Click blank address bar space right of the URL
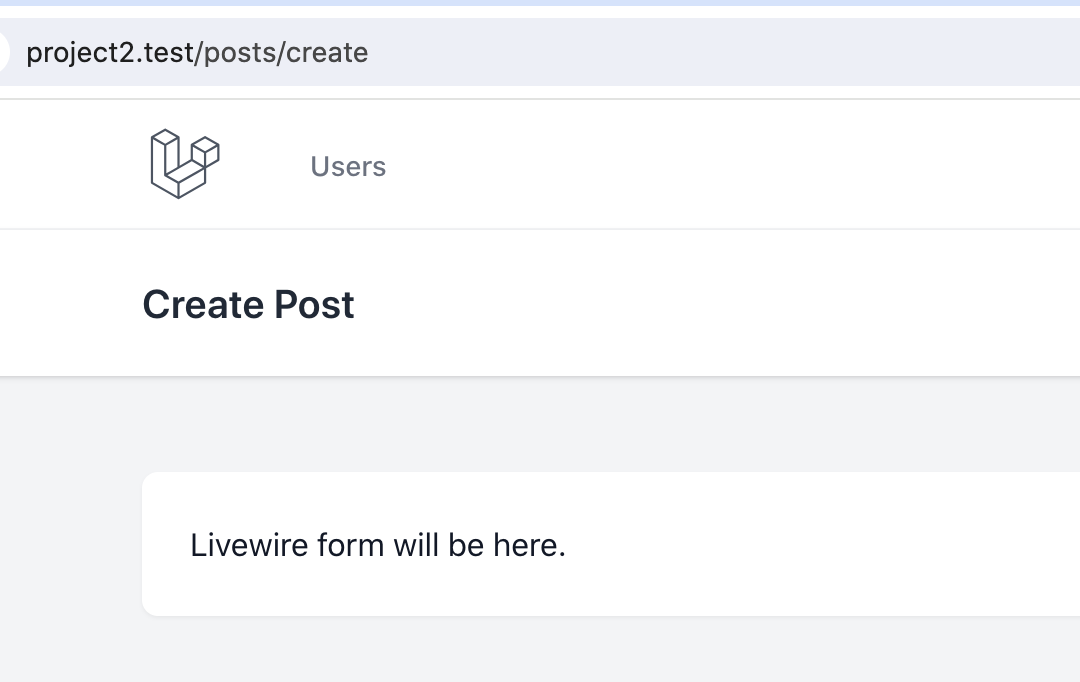 click(723, 52)
